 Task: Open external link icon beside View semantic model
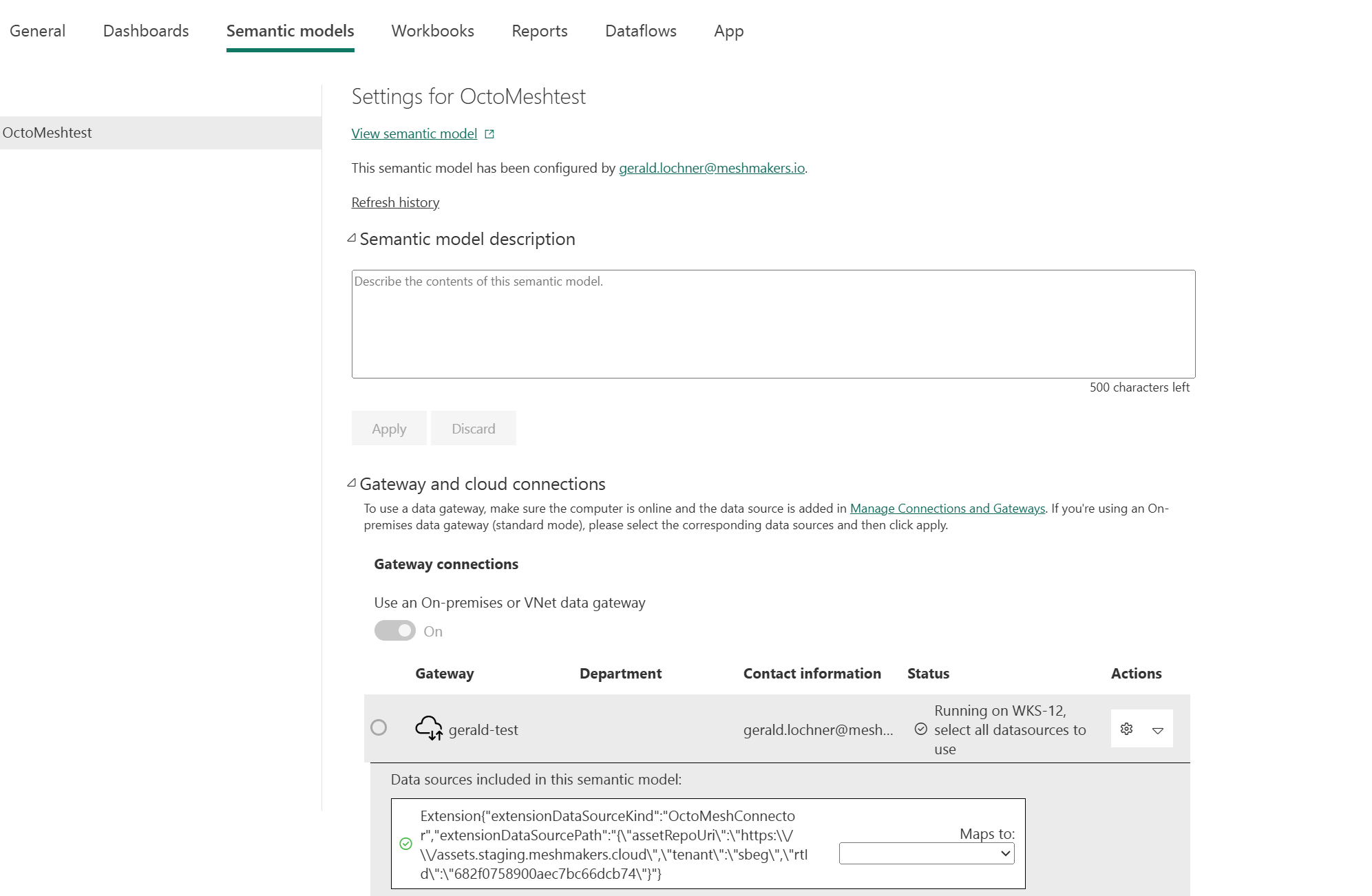pos(489,134)
